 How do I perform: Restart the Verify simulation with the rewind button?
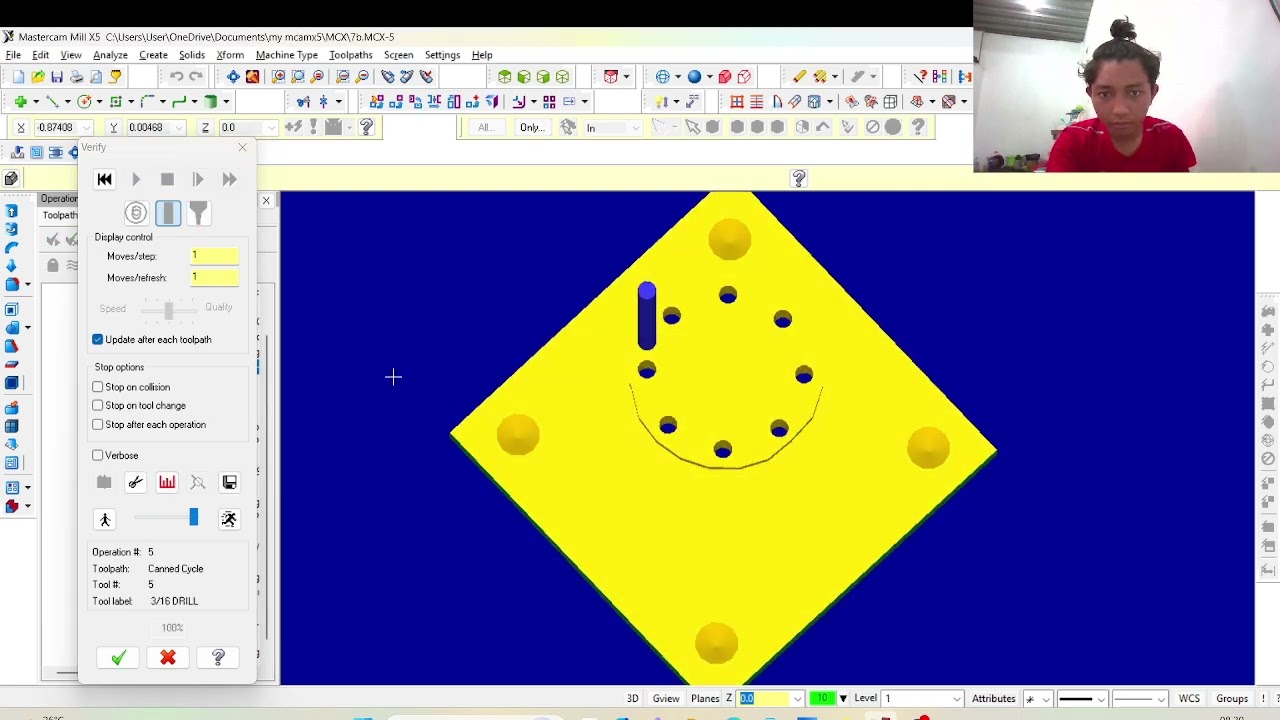104,179
